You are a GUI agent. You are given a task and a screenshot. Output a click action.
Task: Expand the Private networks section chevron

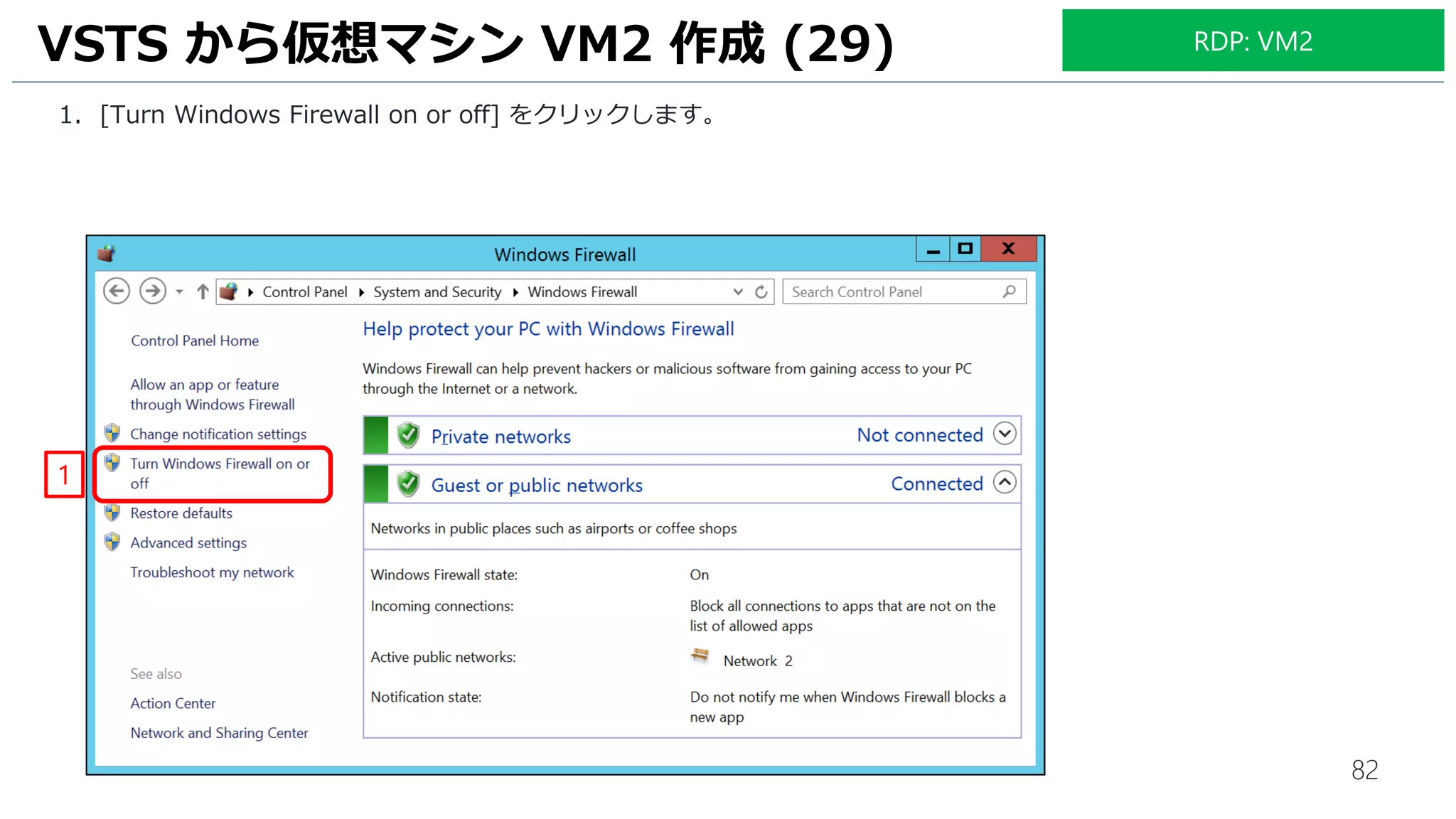click(1005, 434)
